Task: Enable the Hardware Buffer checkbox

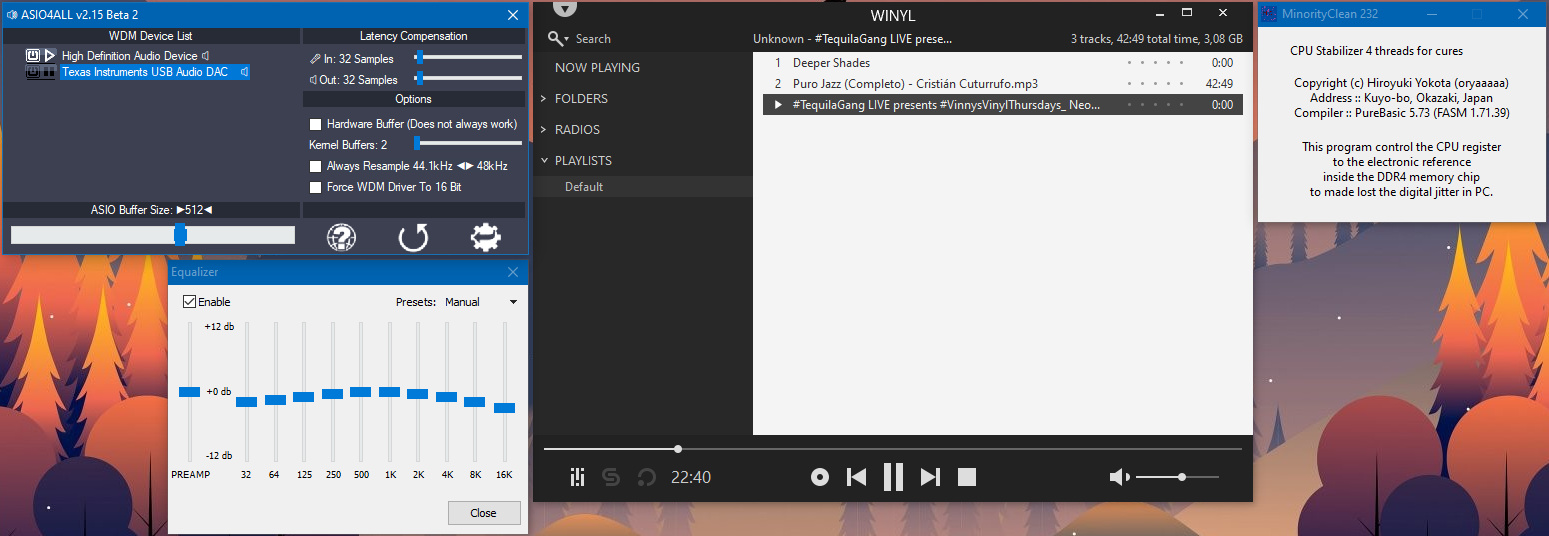Action: pyautogui.click(x=316, y=124)
